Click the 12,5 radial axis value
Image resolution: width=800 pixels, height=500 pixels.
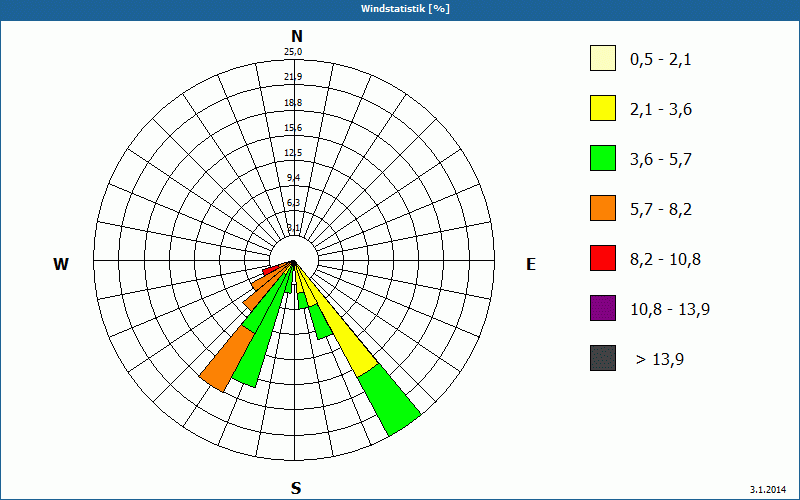294,153
